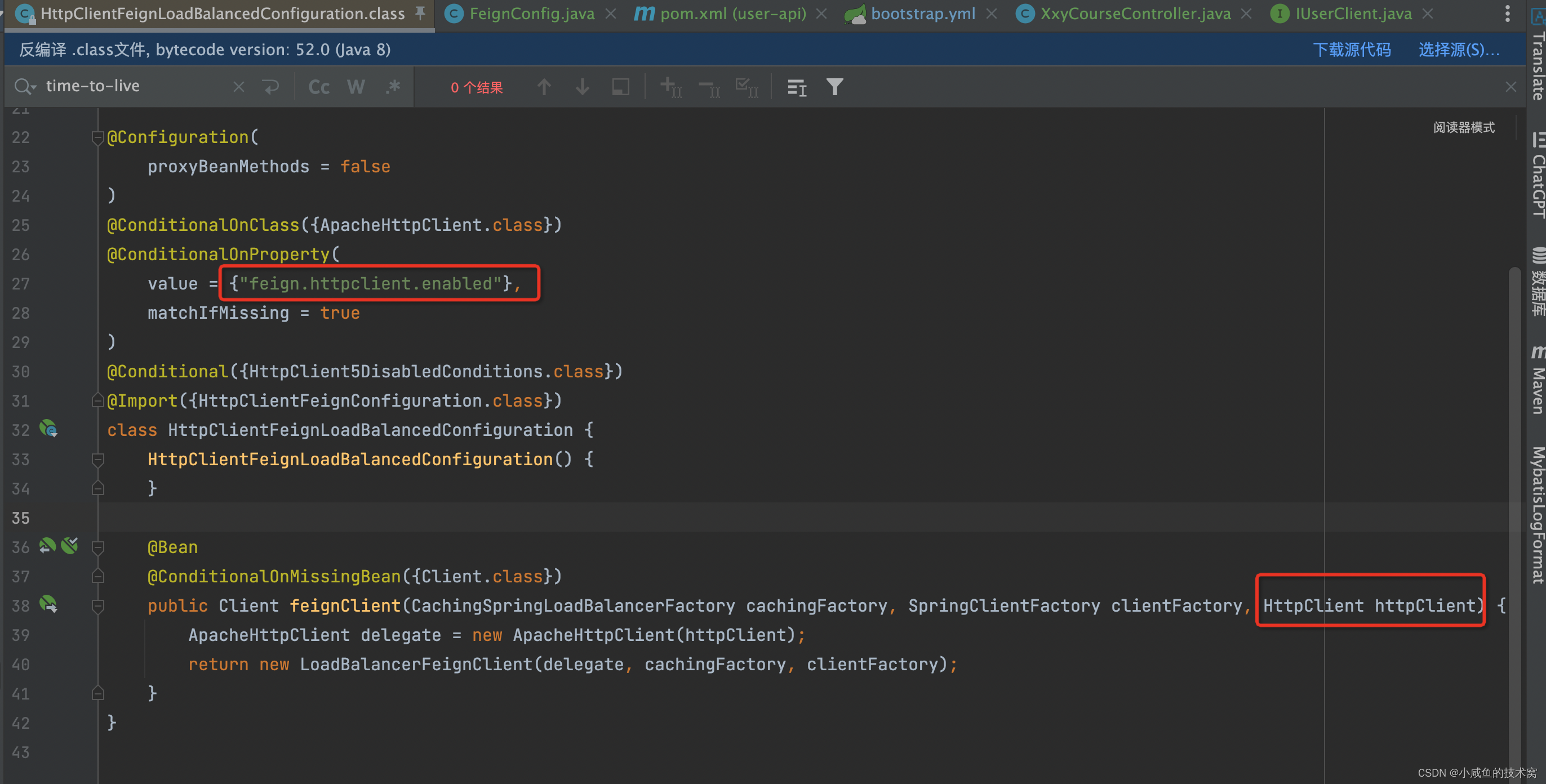Open the IUserClient.java tab

pos(1353,13)
